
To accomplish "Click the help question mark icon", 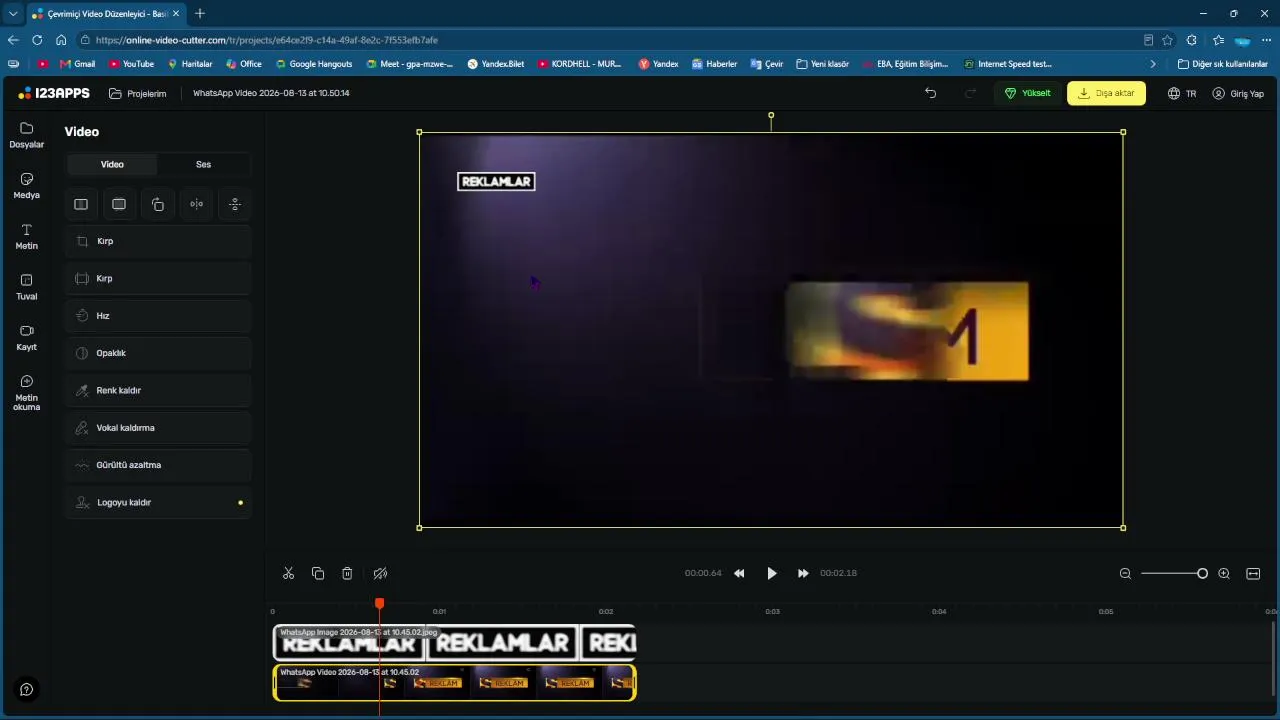I will pos(26,689).
